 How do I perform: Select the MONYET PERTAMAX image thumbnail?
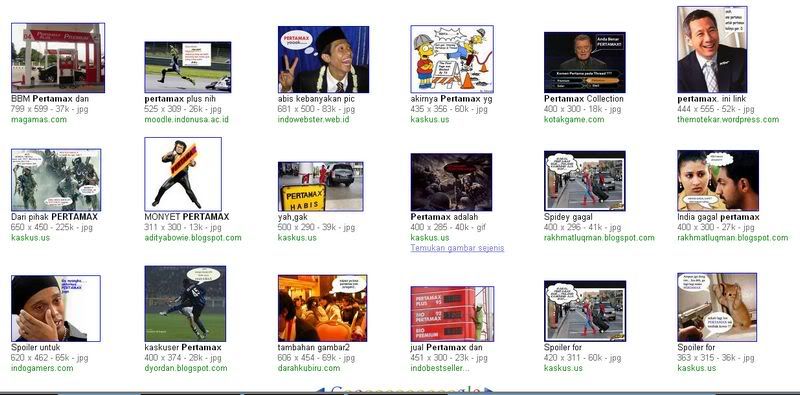183,174
